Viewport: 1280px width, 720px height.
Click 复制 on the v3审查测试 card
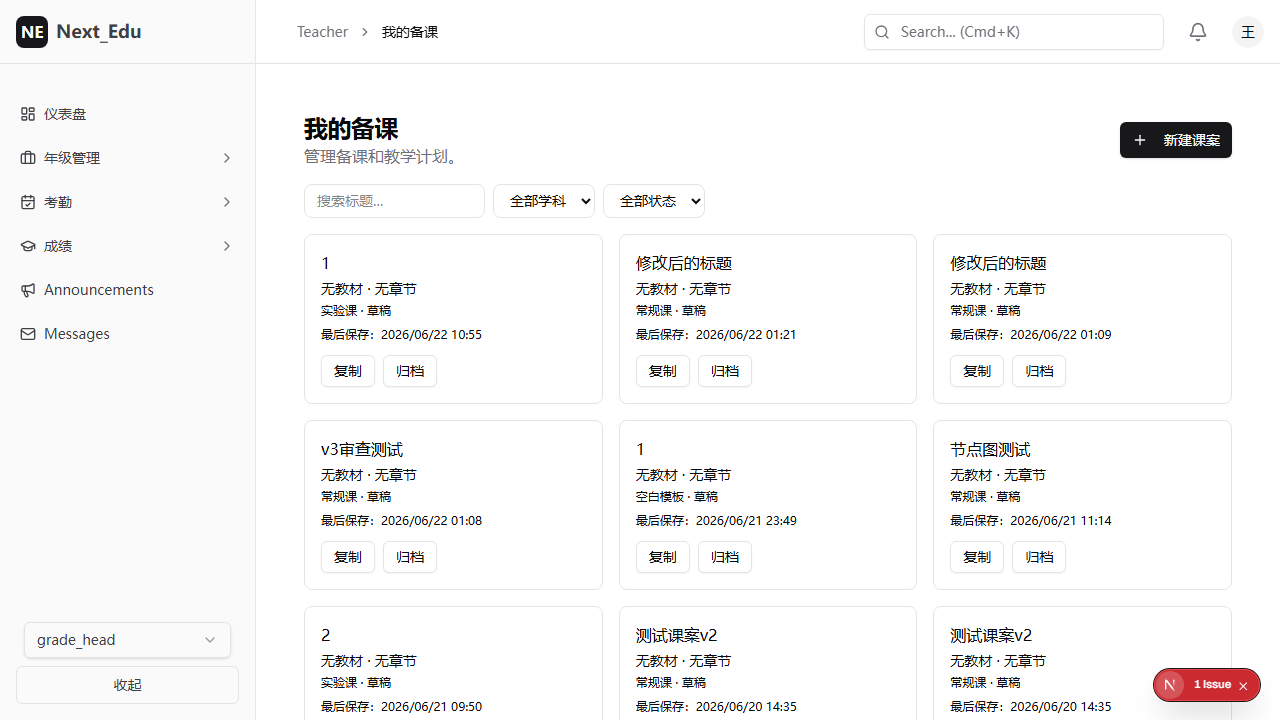[348, 557]
